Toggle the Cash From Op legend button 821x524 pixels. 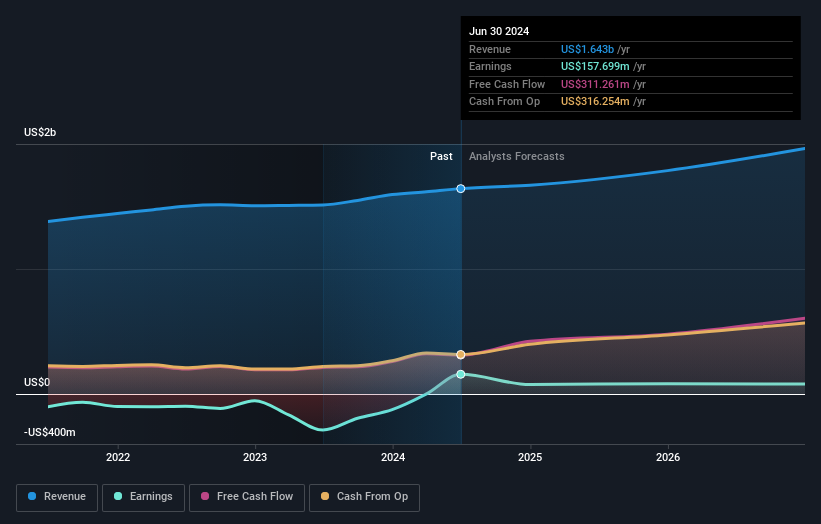(364, 497)
